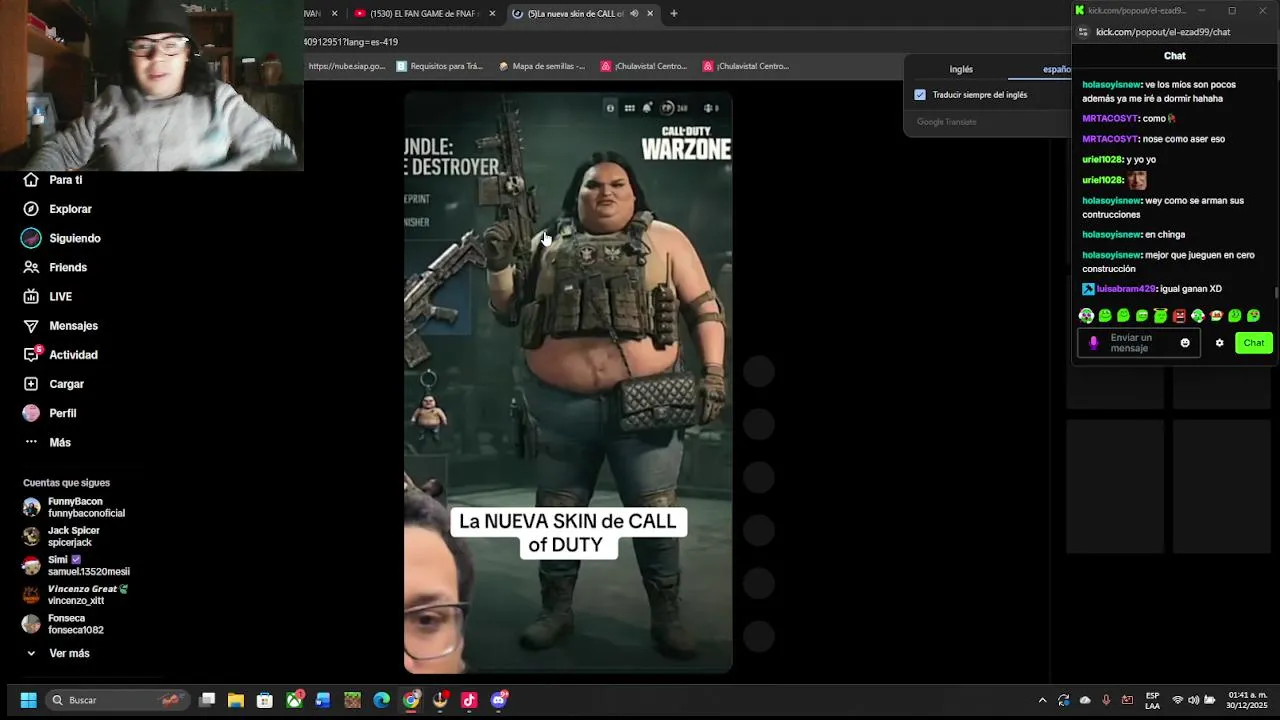Click the Buscar taskbar search box
The width and height of the screenshot is (1280, 720).
tap(118, 700)
